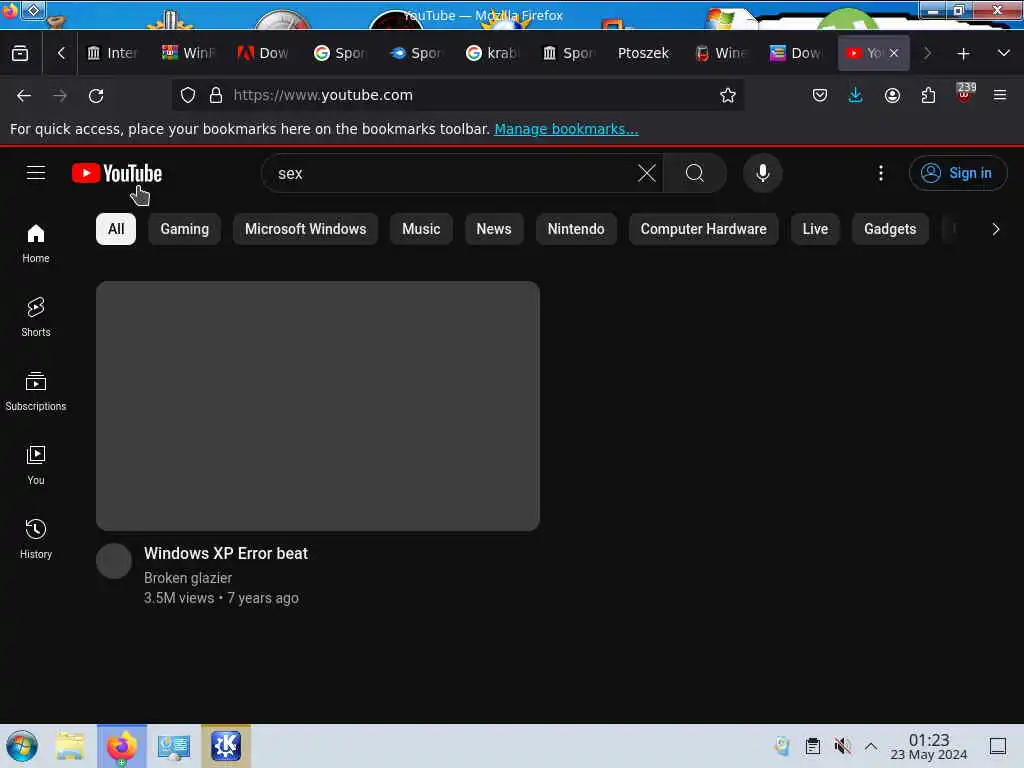
Task: Select the All filter chip
Action: (x=116, y=229)
